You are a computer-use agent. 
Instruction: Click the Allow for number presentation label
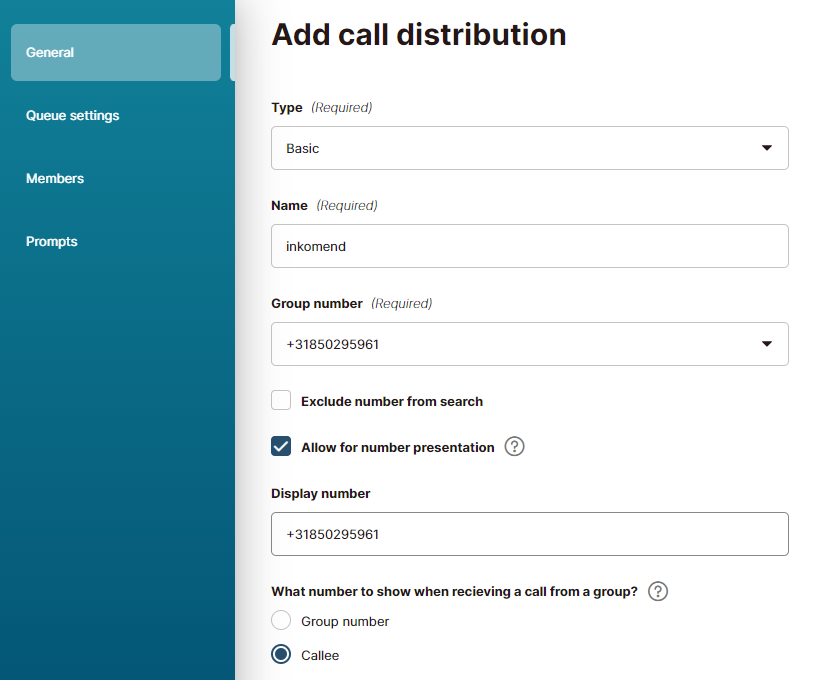tap(397, 448)
